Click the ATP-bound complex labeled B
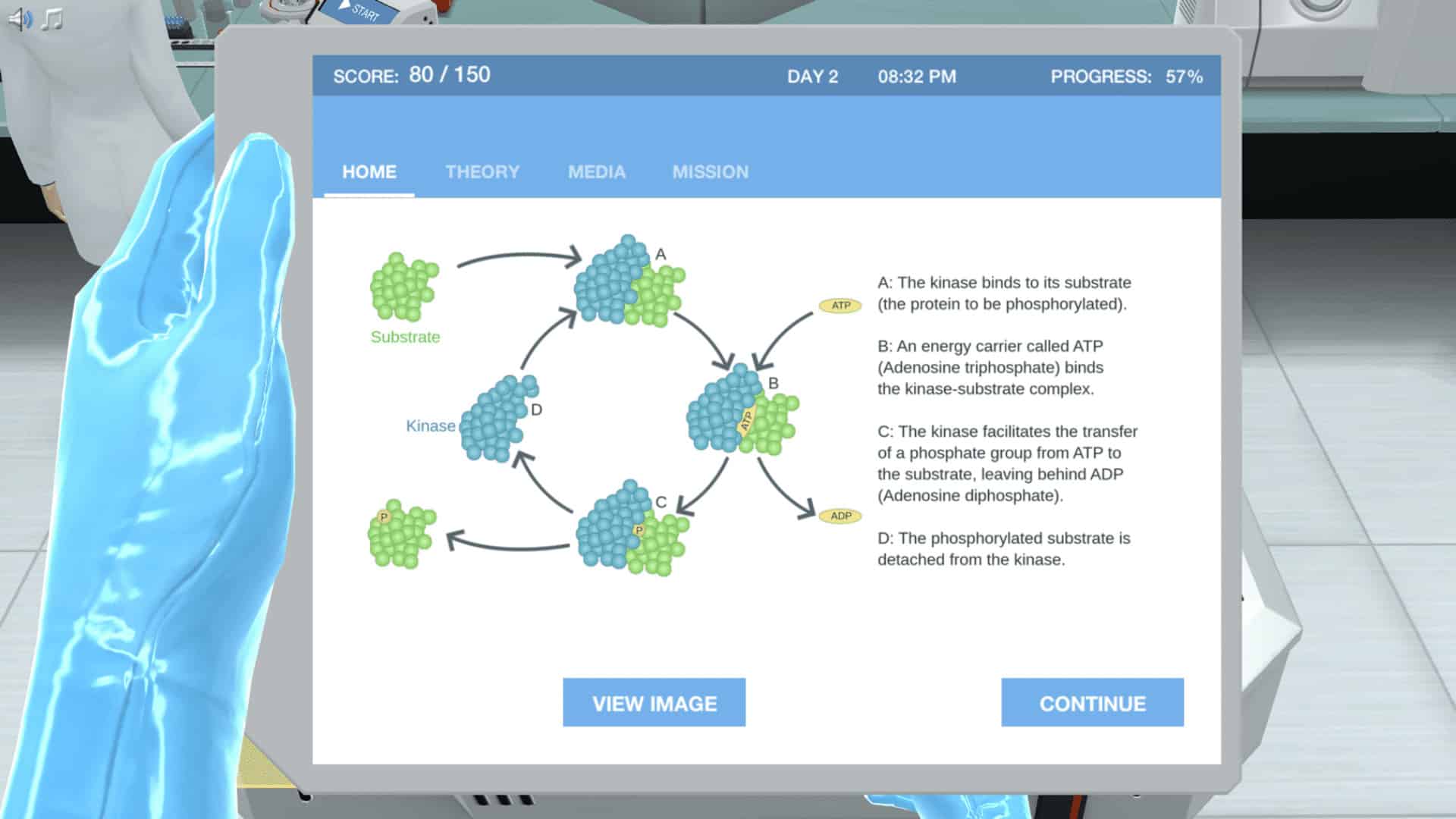This screenshot has width=1456, height=819. (740, 413)
